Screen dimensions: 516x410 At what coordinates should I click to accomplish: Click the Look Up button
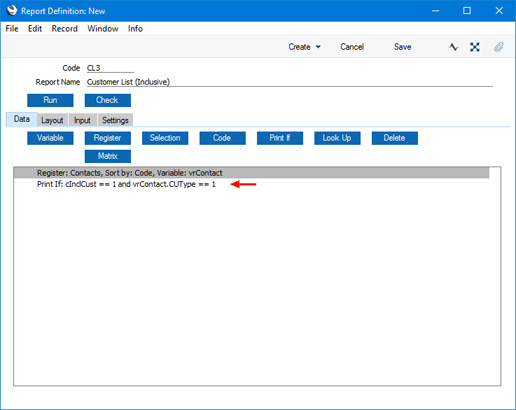337,138
